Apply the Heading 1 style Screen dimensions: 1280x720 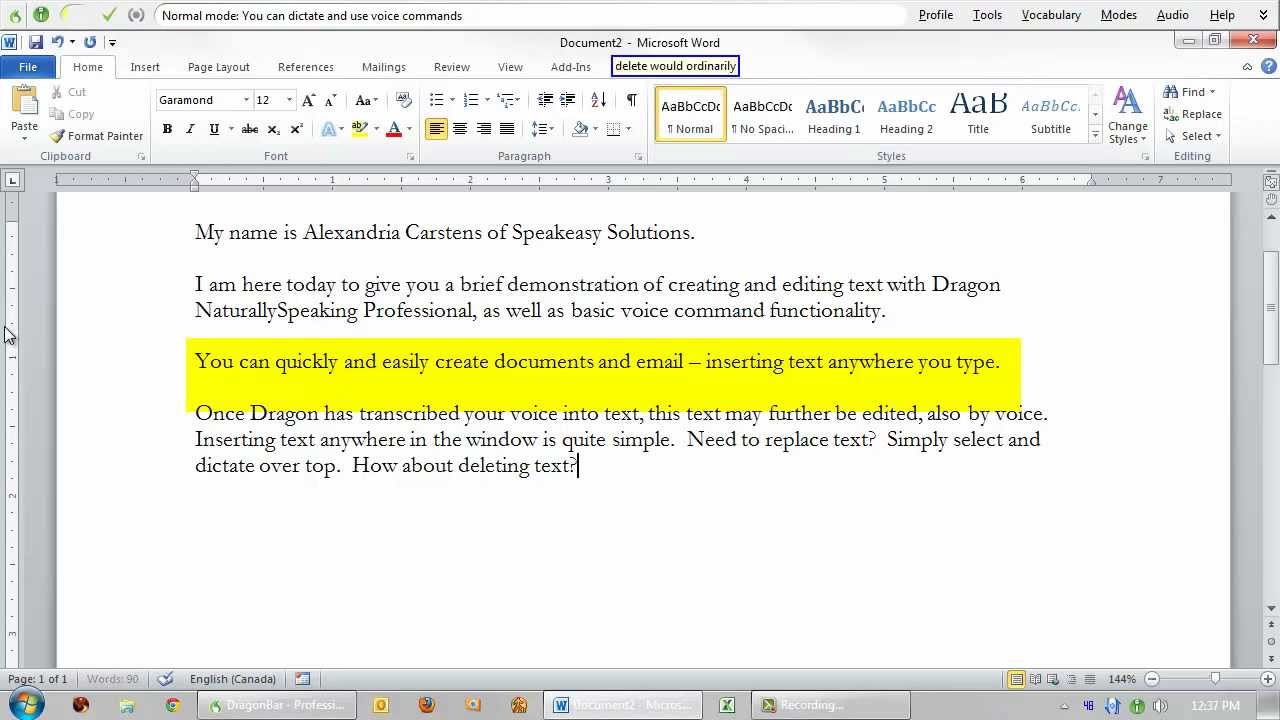(x=834, y=115)
